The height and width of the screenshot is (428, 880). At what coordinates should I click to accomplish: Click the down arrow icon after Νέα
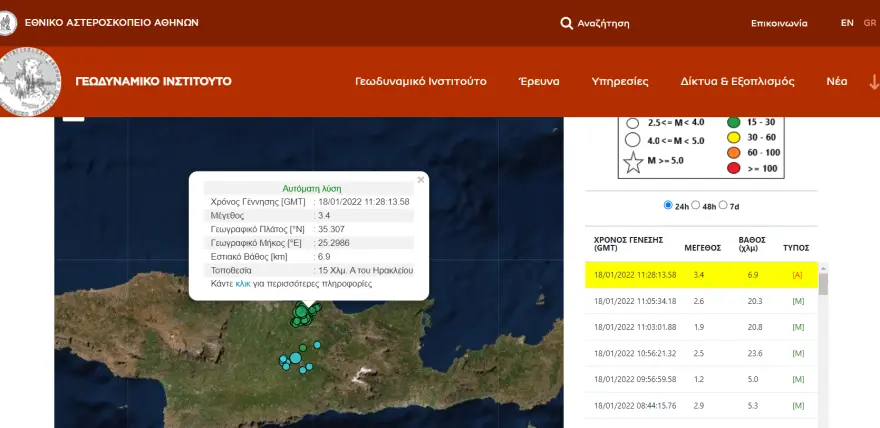click(x=873, y=82)
